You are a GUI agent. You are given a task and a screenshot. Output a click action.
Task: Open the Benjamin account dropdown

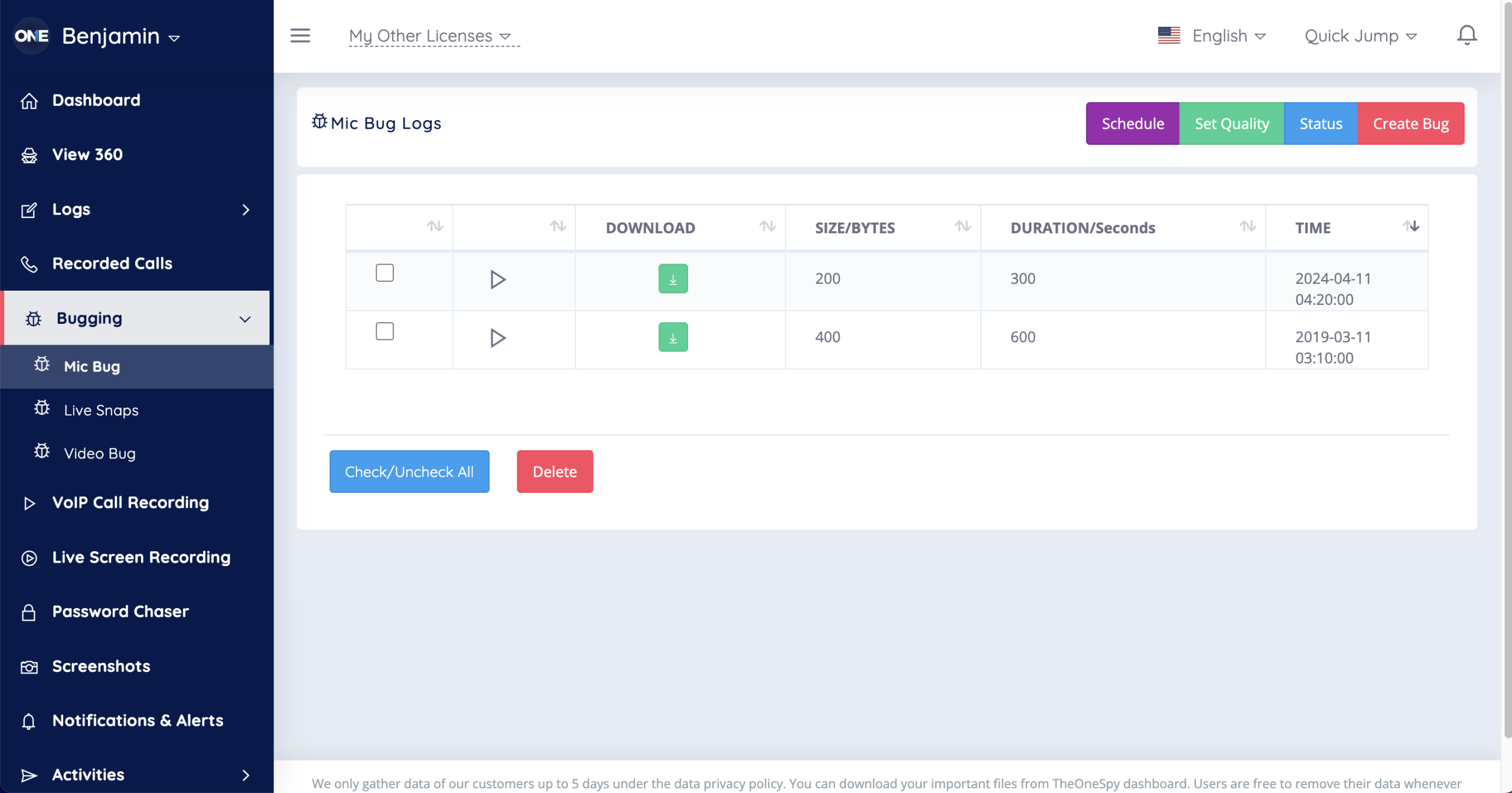click(121, 37)
